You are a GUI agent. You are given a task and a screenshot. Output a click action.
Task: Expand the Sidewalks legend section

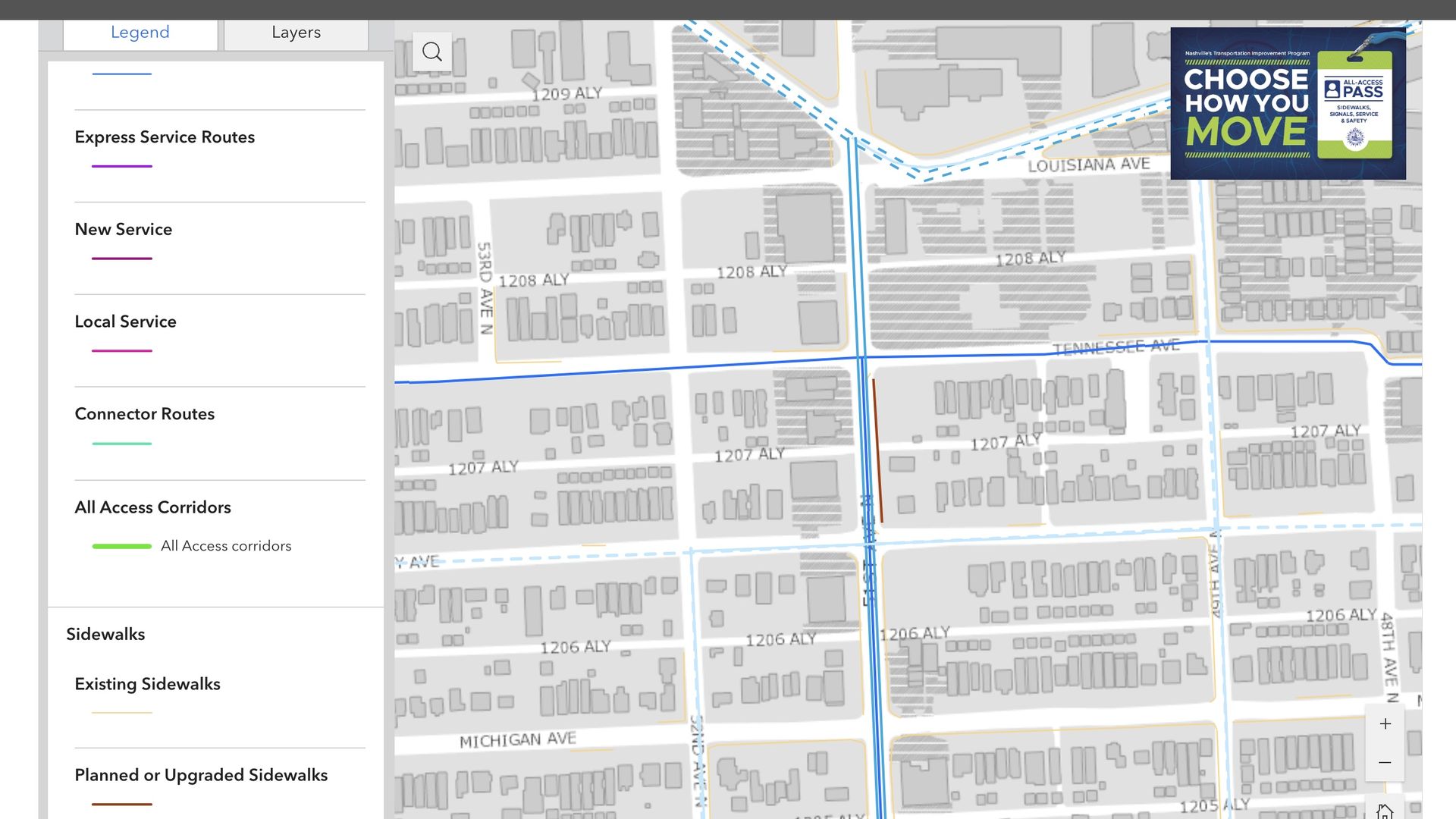(105, 634)
